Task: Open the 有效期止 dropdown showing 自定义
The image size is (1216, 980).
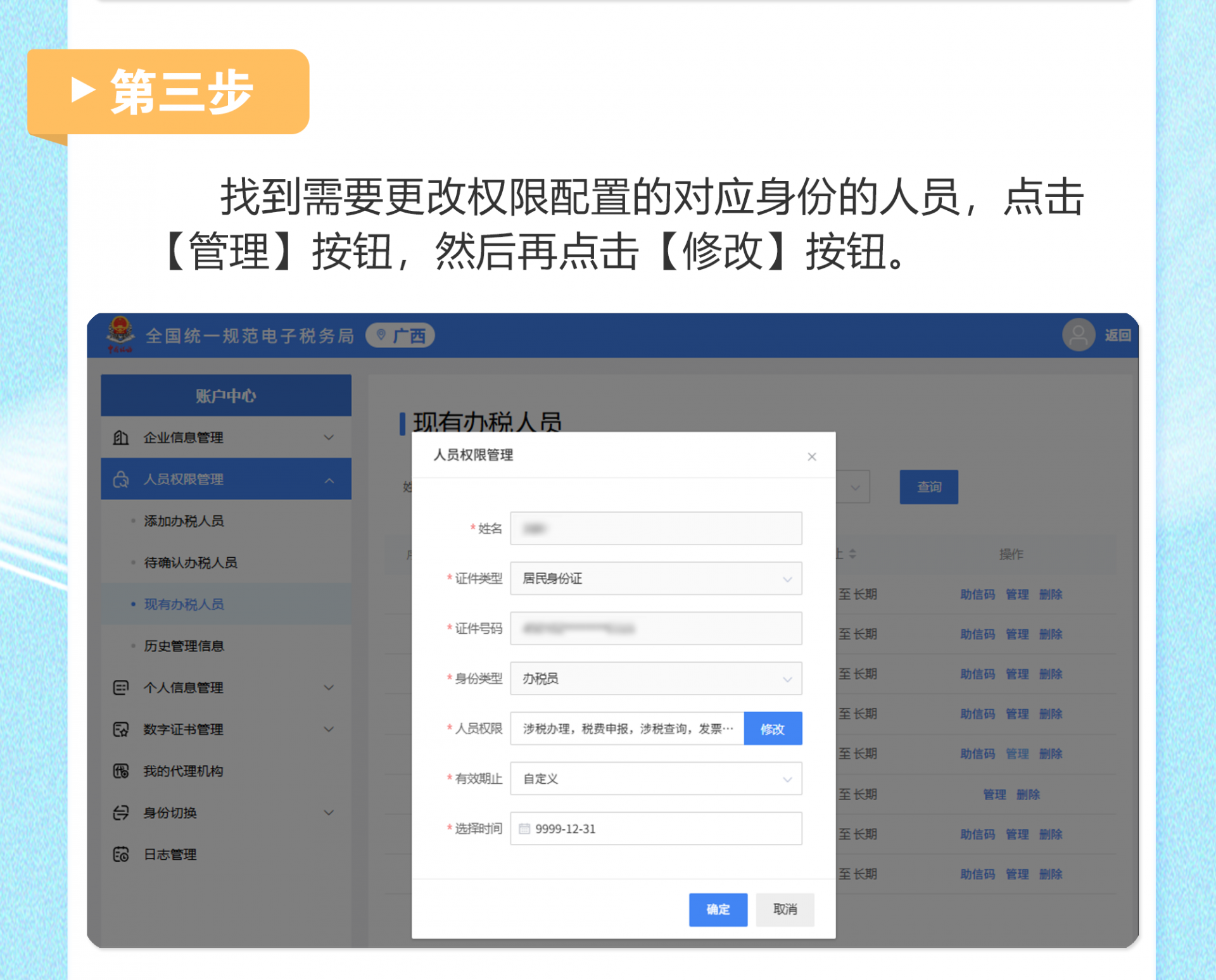Action: [655, 779]
